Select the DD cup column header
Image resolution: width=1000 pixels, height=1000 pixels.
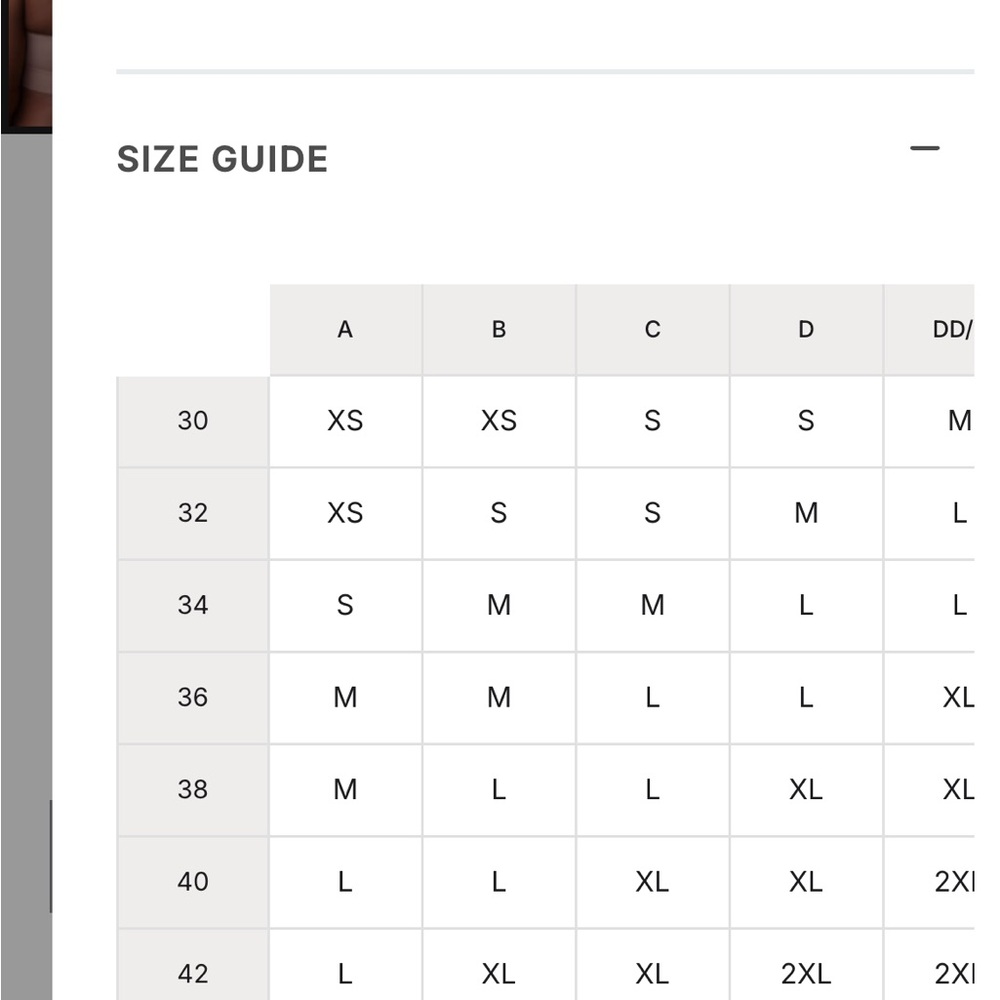click(x=929, y=330)
